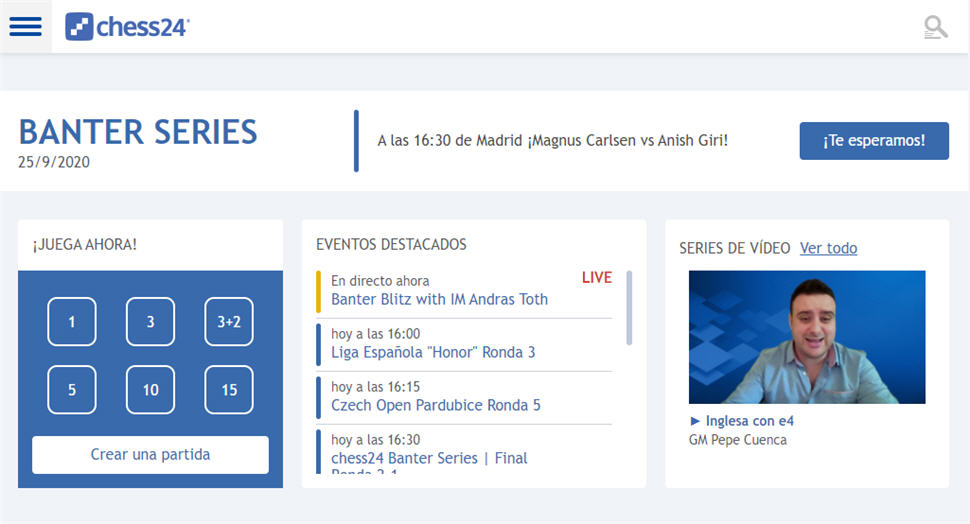Start a 15 minute game
Viewport: 970px width, 524px height.
point(229,390)
